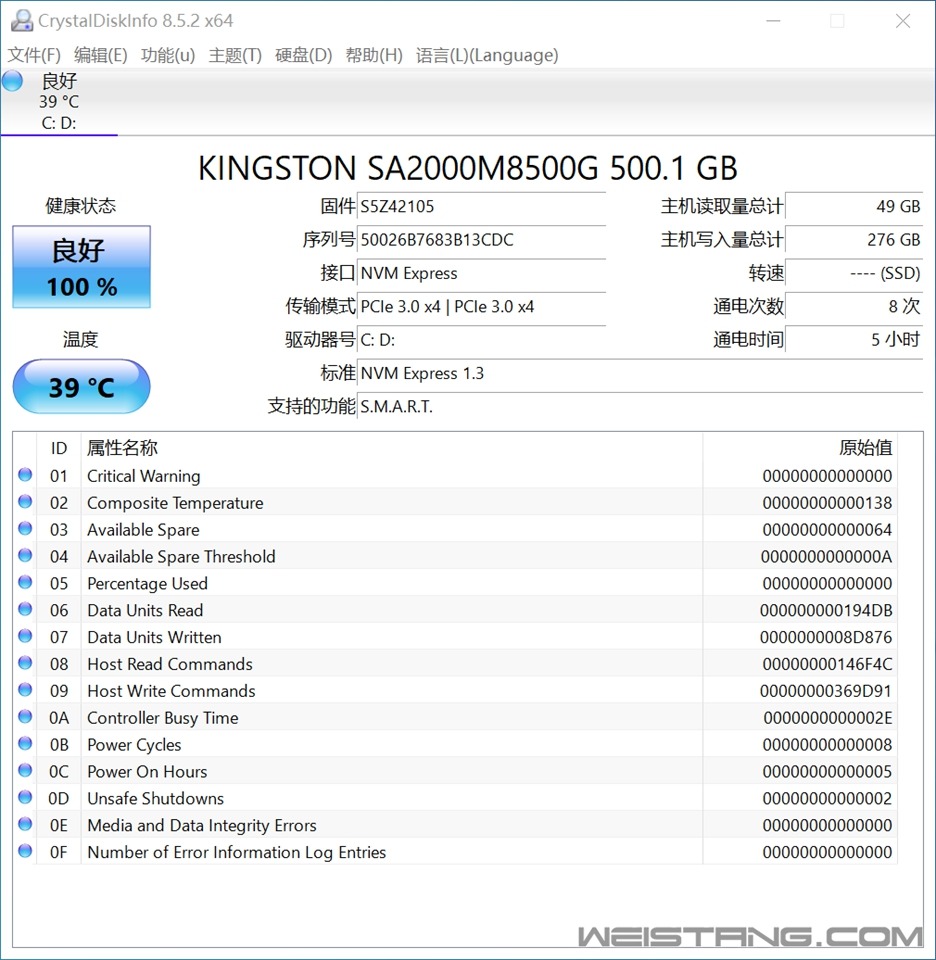Open the 功能(u) menu
Screen dimensions: 936x960
coord(168,55)
